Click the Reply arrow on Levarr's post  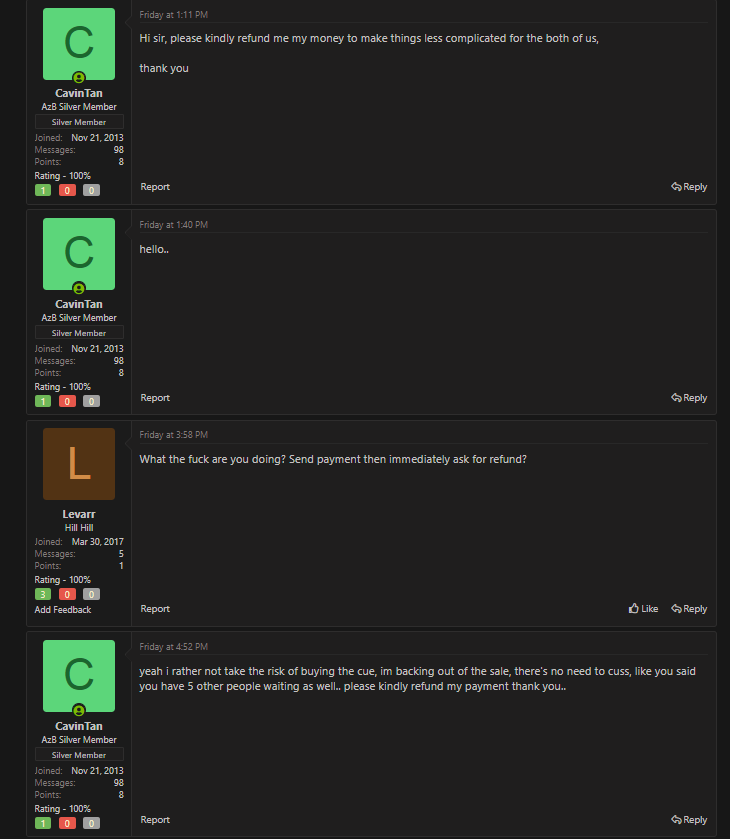click(689, 608)
